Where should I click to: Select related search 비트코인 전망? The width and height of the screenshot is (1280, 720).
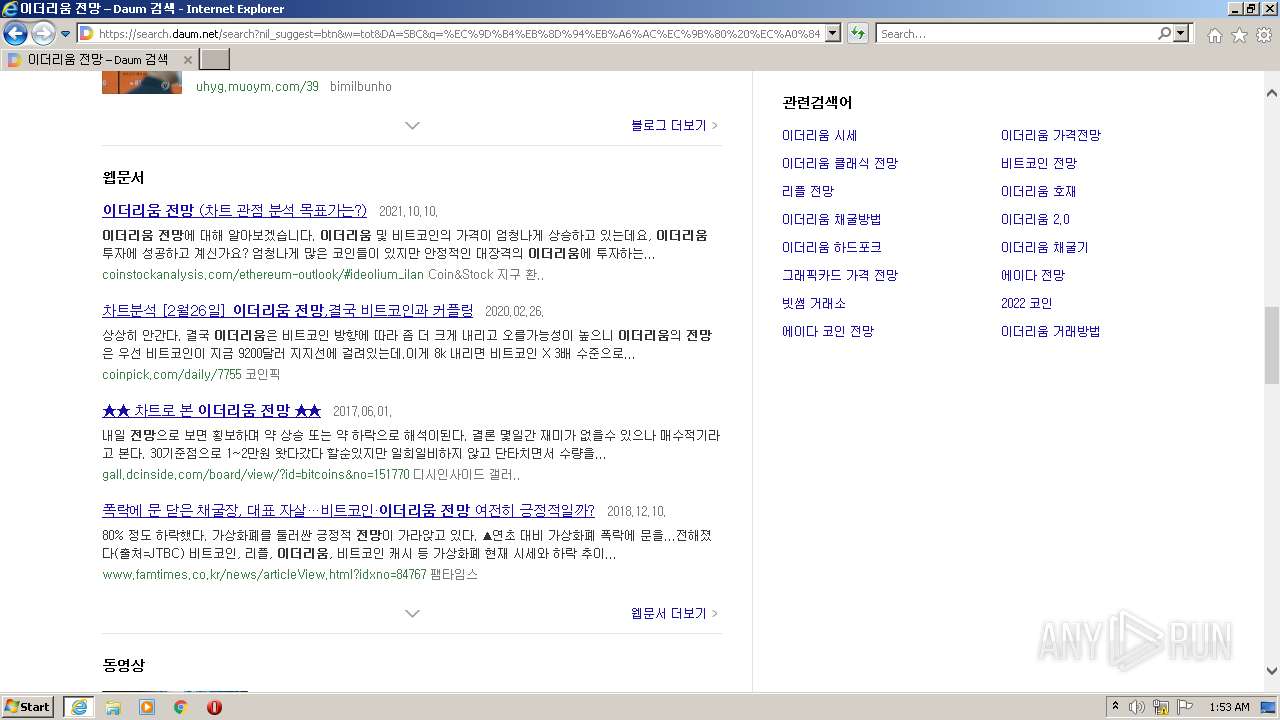[x=1039, y=163]
